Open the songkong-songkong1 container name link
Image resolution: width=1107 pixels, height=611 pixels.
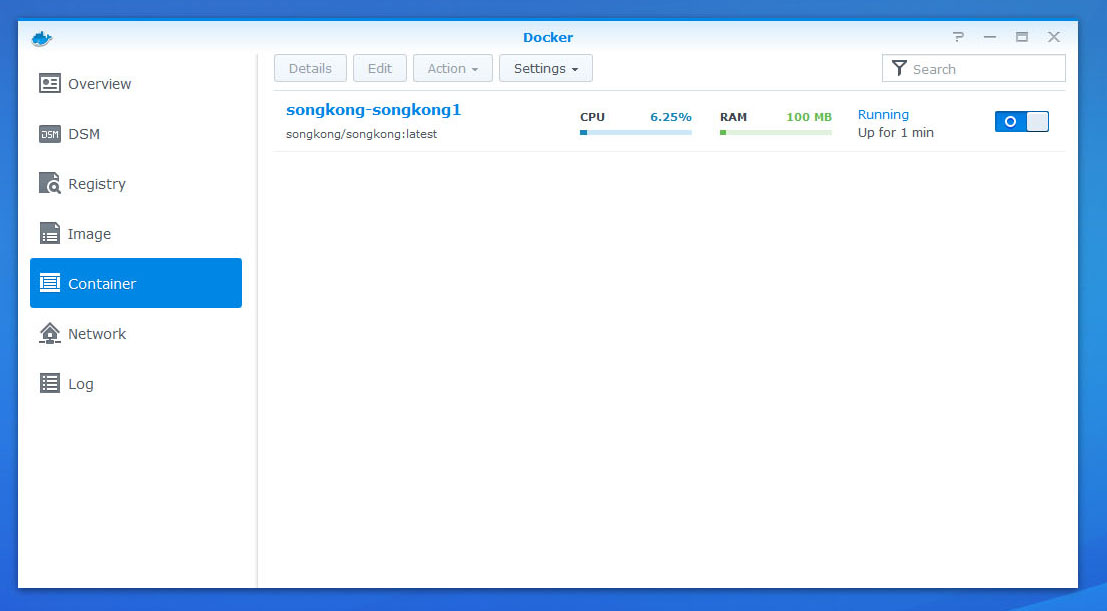pos(373,109)
